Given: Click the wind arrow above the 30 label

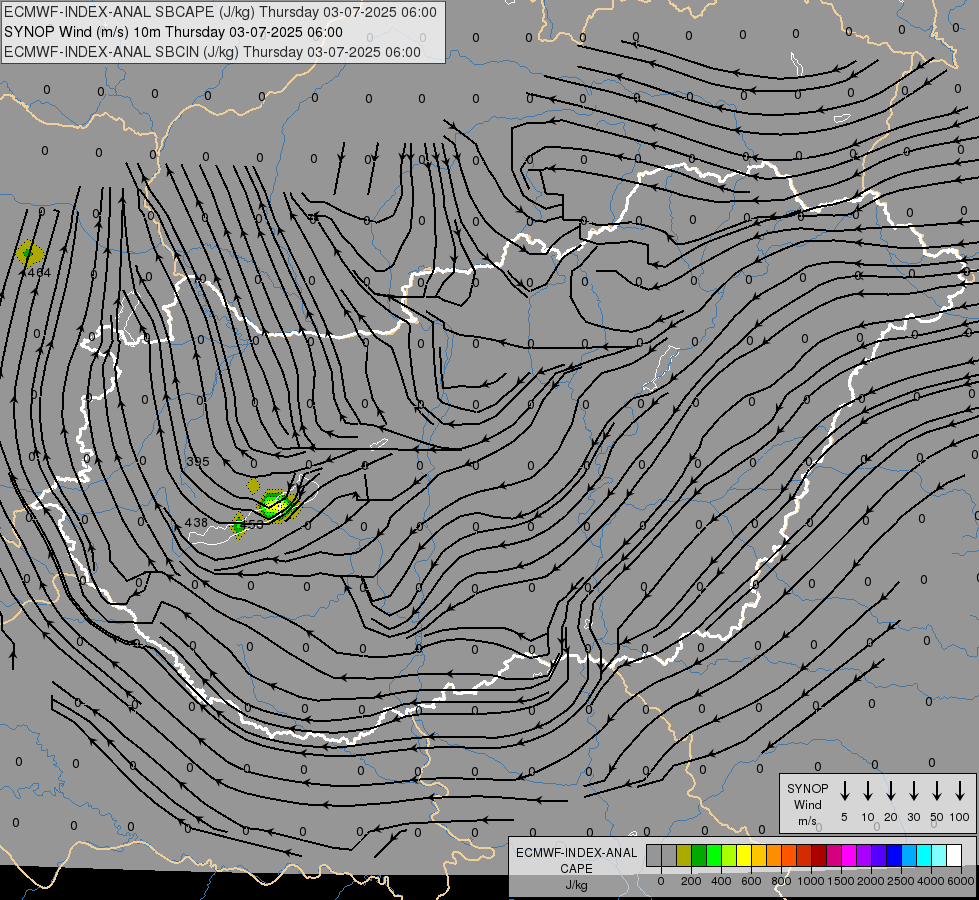Looking at the screenshot, I should click(913, 790).
